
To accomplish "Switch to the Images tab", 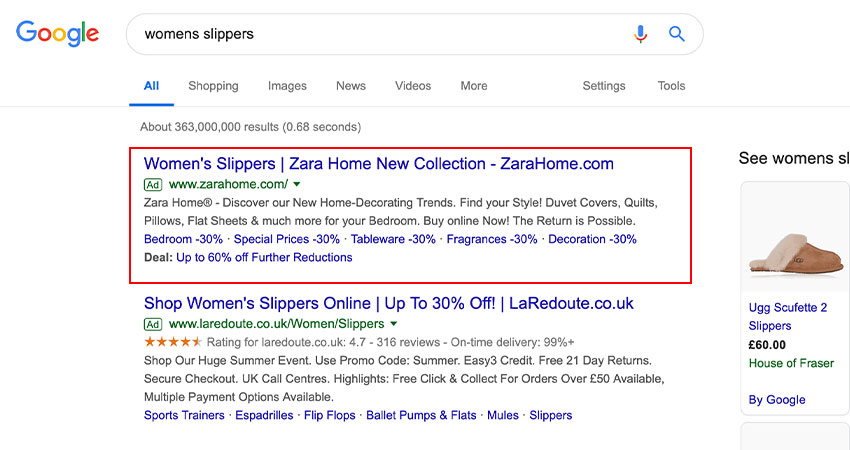I will [287, 86].
